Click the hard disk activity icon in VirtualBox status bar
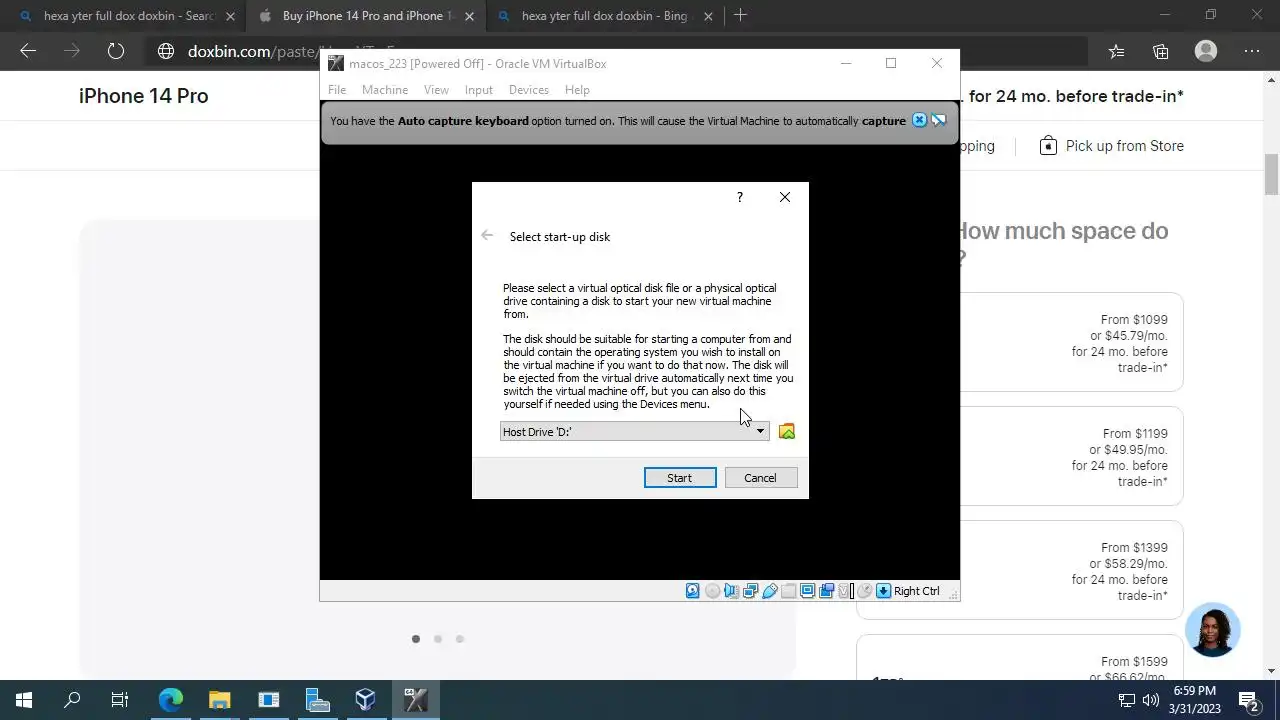 coord(692,591)
